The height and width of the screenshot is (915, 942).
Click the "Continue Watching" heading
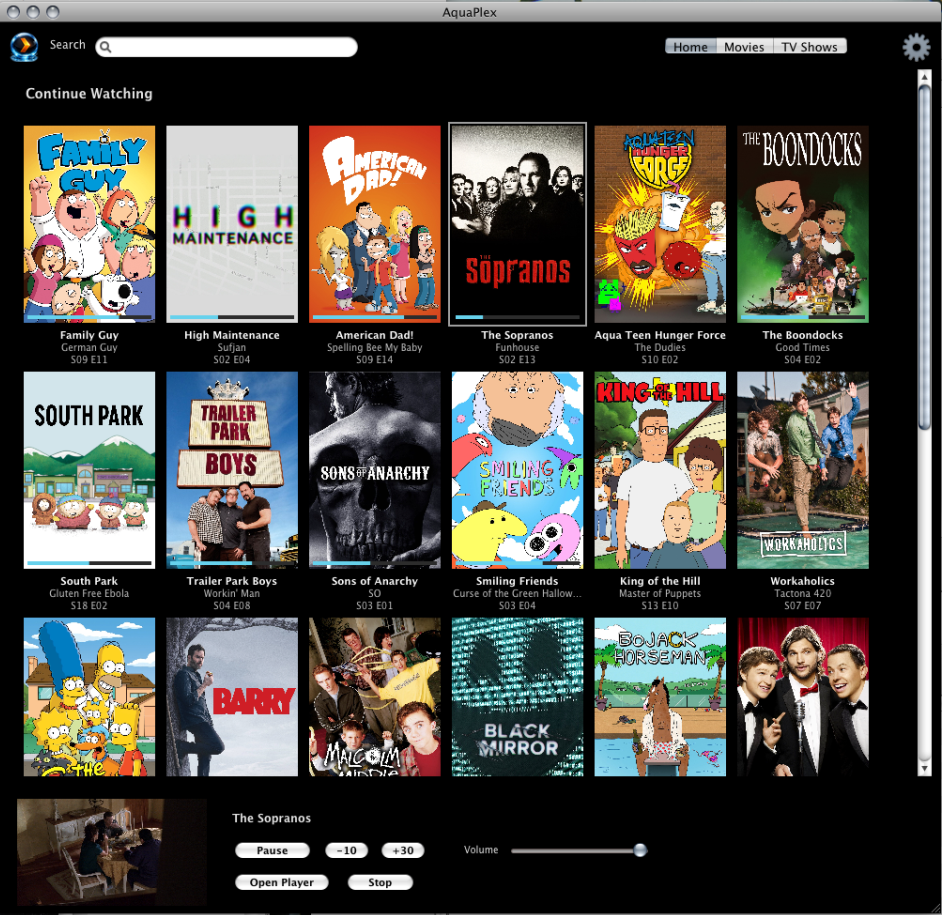tap(89, 94)
